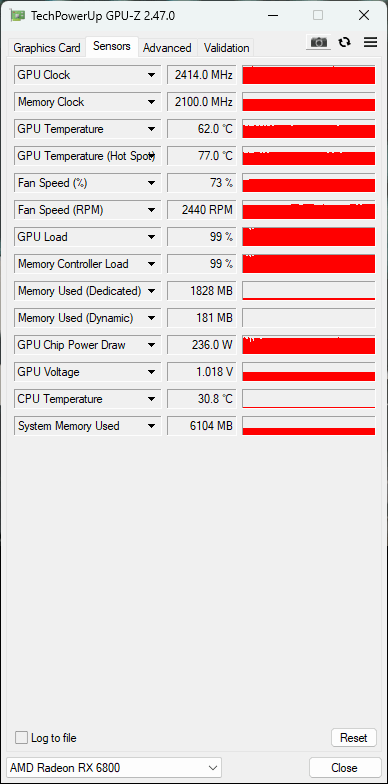Click the GPU-Z app icon in title bar
The height and width of the screenshot is (784, 388).
pyautogui.click(x=17, y=16)
